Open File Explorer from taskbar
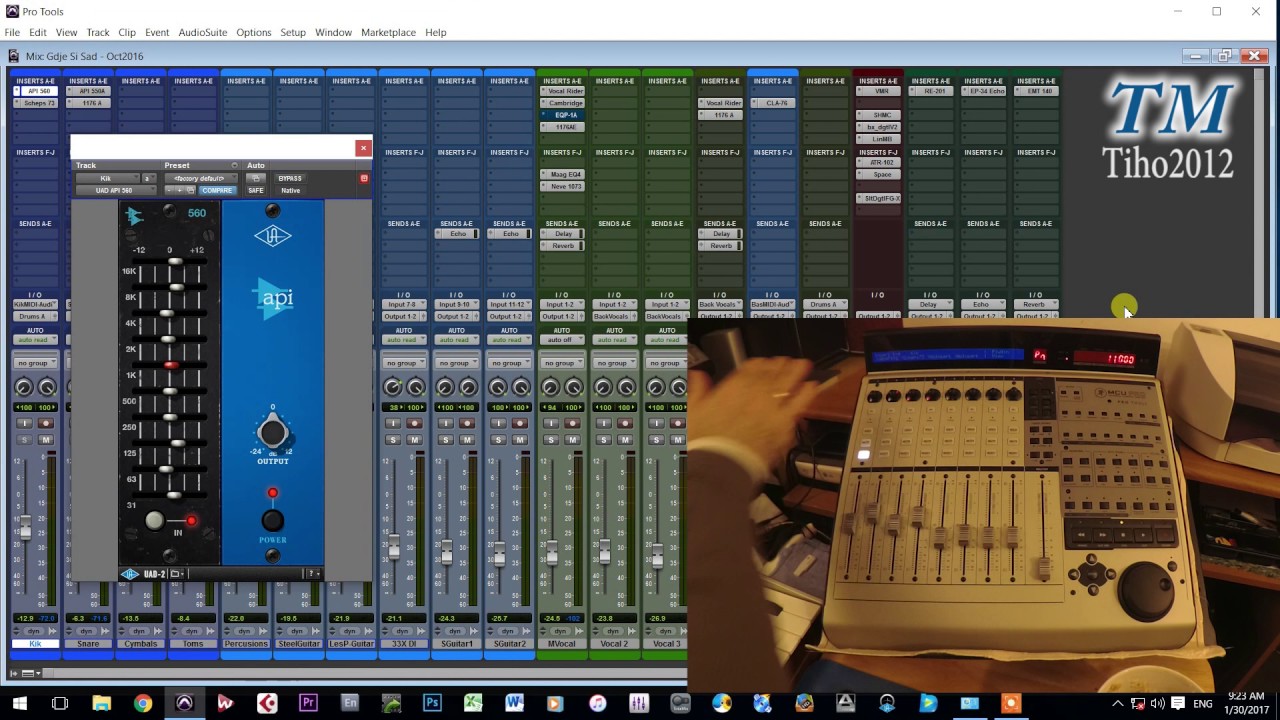Viewport: 1280px width, 720px height. pyautogui.click(x=102, y=704)
